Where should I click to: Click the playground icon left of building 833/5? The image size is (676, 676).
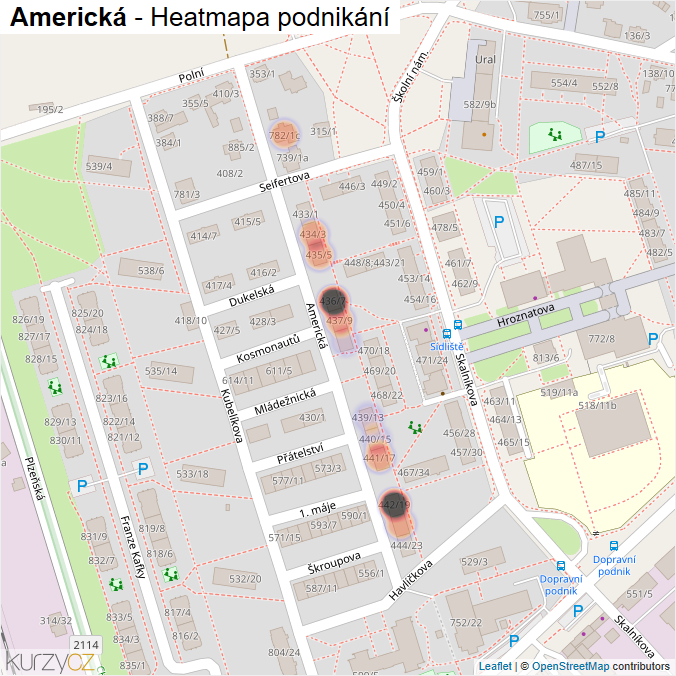116,585
